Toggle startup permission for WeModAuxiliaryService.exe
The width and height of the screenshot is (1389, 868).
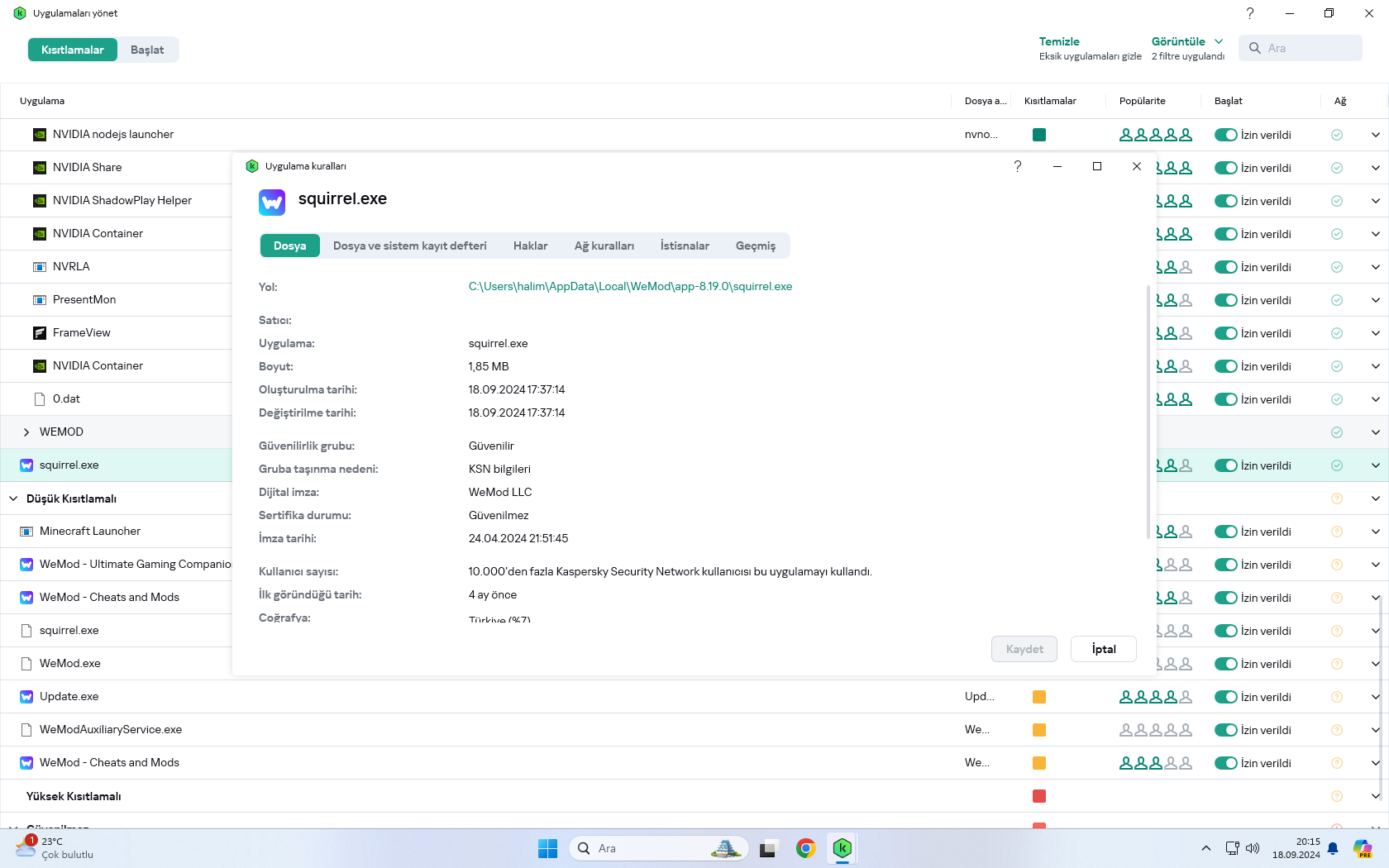point(1225,730)
